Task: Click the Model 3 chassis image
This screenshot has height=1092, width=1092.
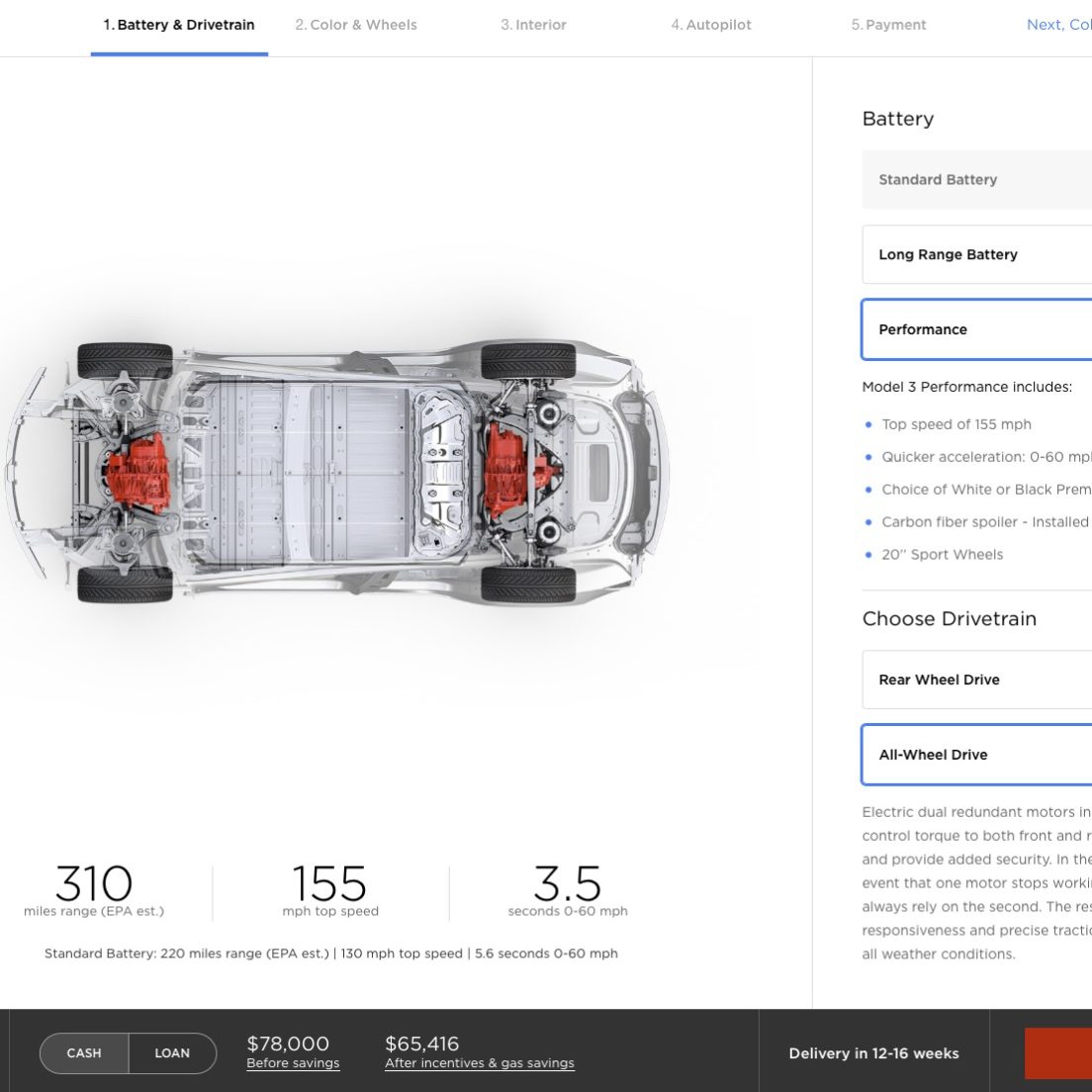Action: 337,472
